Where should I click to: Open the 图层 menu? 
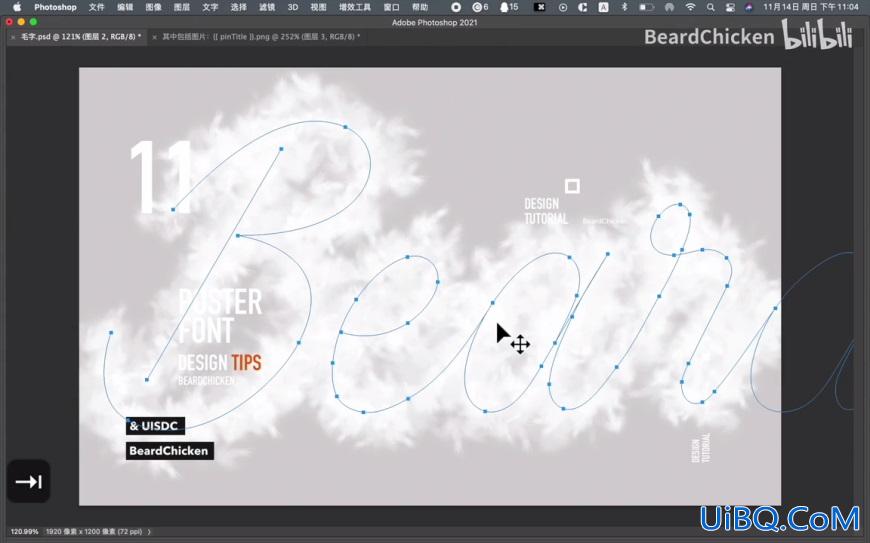click(181, 7)
